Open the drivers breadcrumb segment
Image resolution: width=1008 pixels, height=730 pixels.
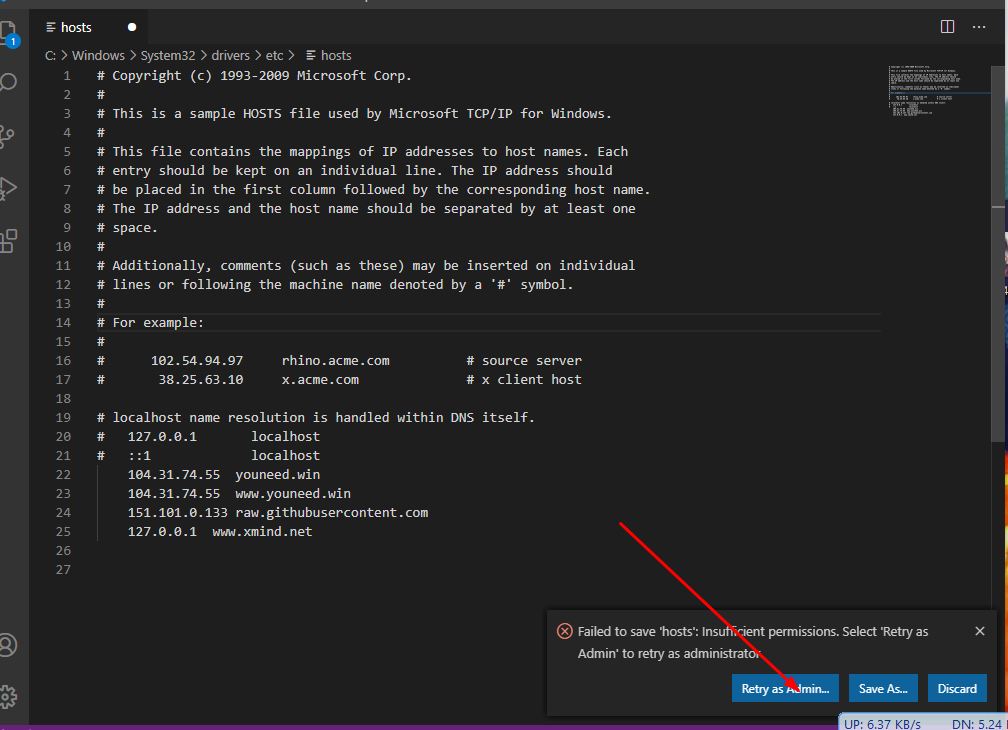(x=230, y=55)
